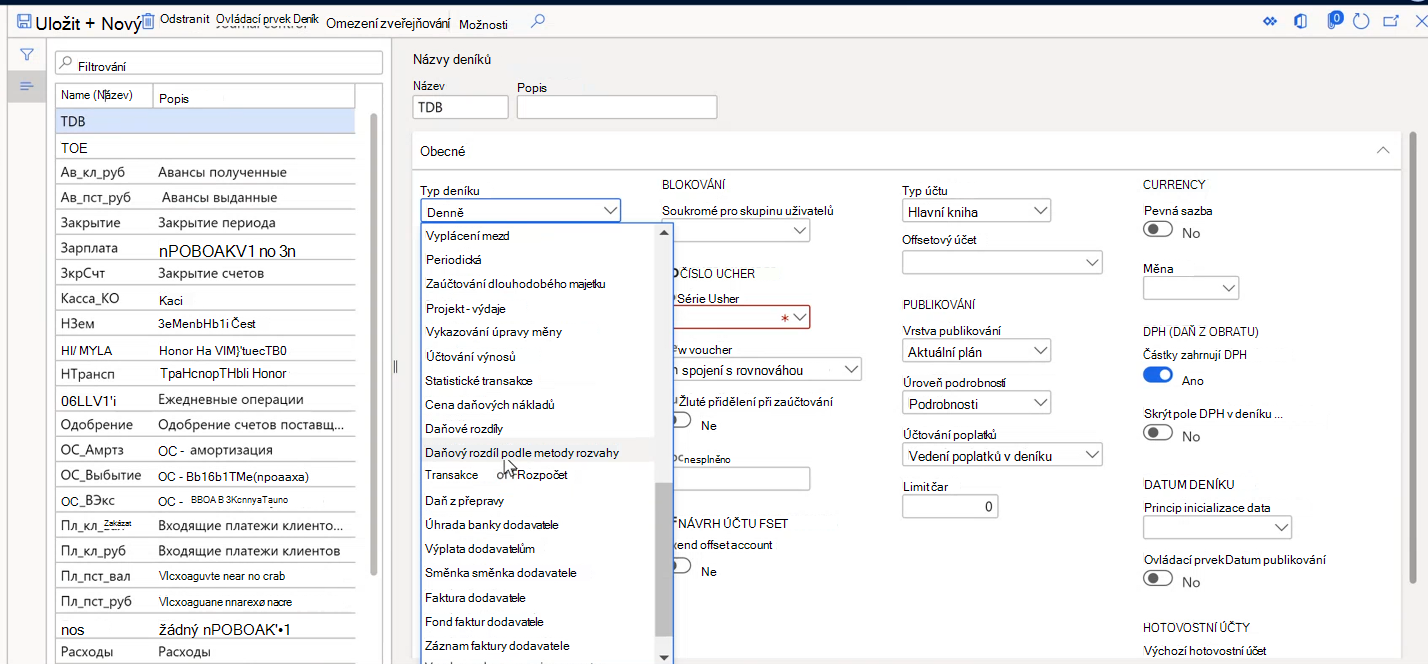Toggle Skrýt pole DPH v deníku switch

[x=1158, y=433]
